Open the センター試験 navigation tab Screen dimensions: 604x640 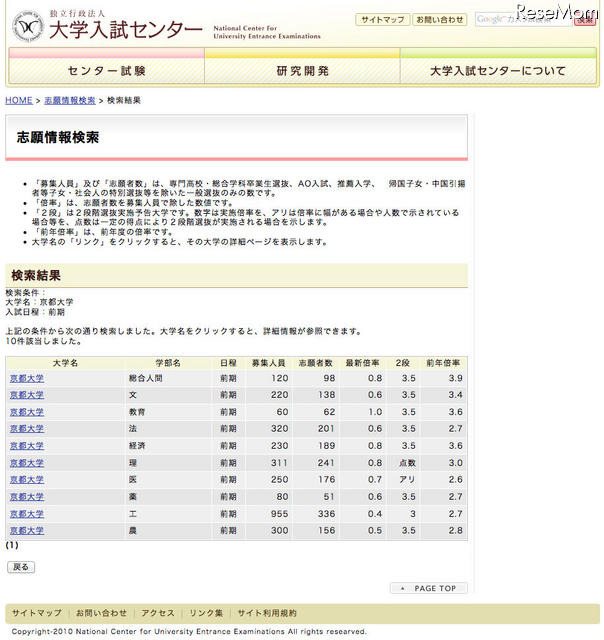point(107,71)
